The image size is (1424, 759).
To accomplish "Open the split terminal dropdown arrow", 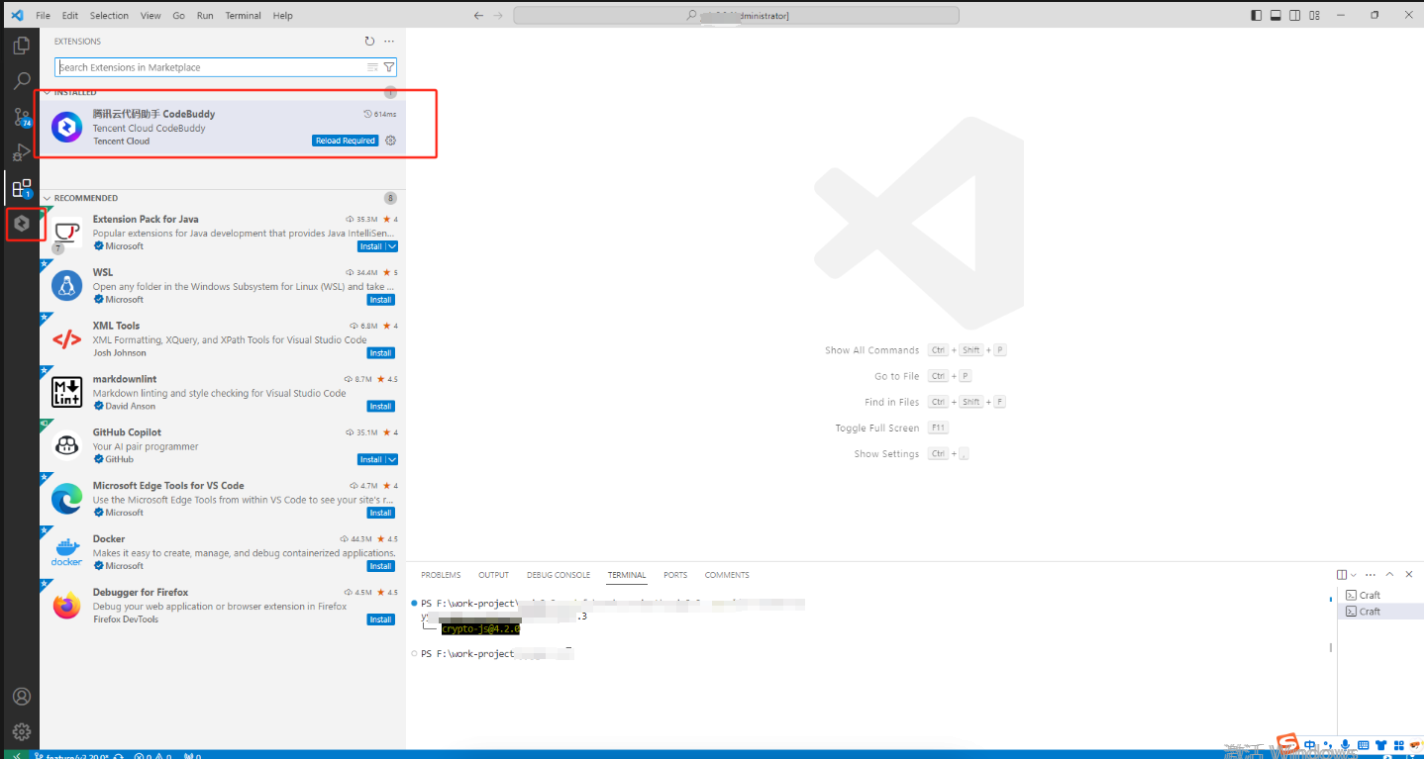I will tap(1354, 575).
